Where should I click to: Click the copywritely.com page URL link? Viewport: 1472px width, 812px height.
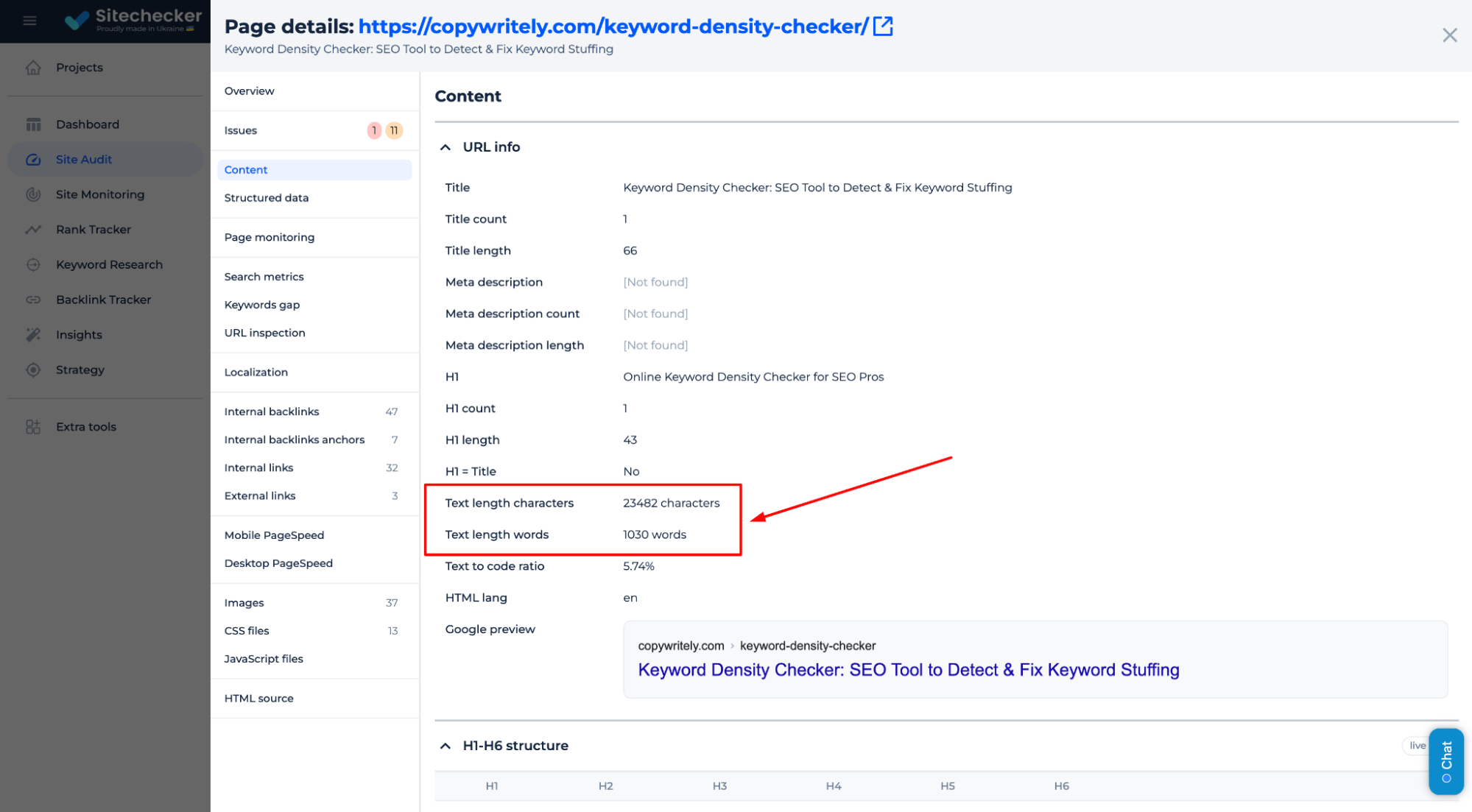613,27
